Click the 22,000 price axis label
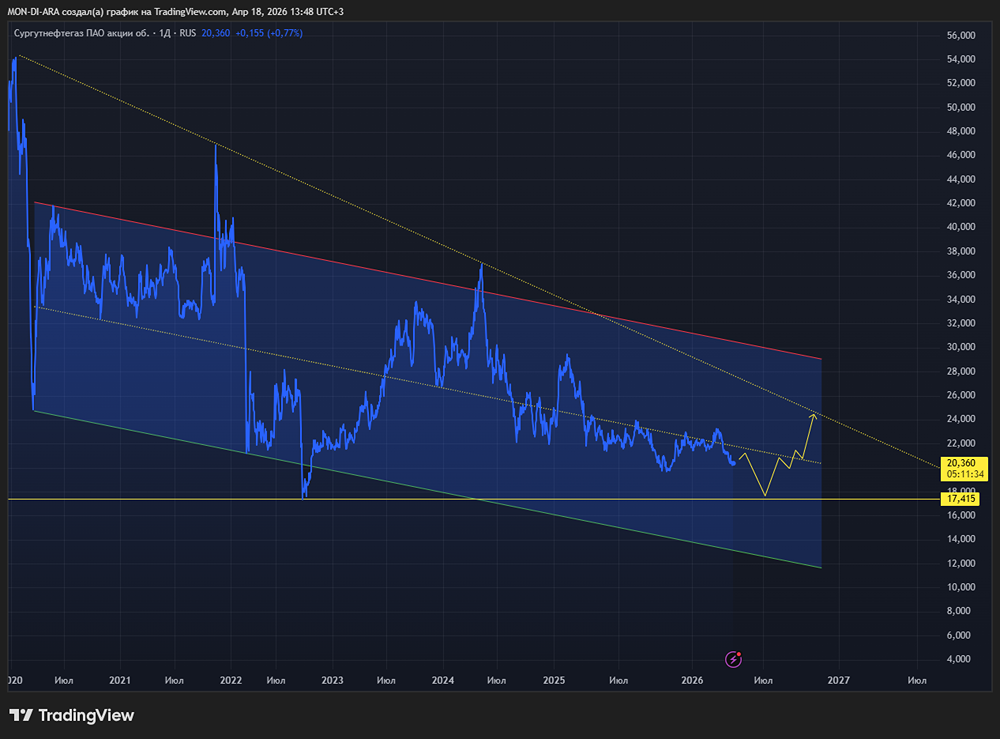 tap(961, 443)
